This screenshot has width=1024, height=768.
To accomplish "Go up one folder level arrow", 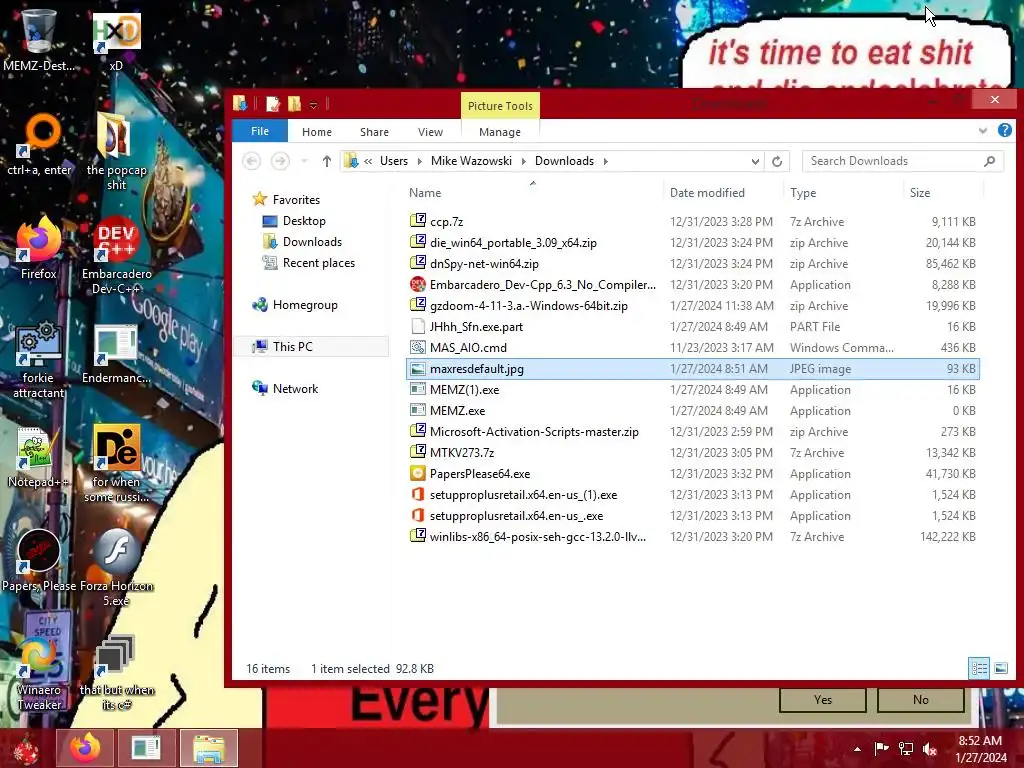I will coord(327,161).
